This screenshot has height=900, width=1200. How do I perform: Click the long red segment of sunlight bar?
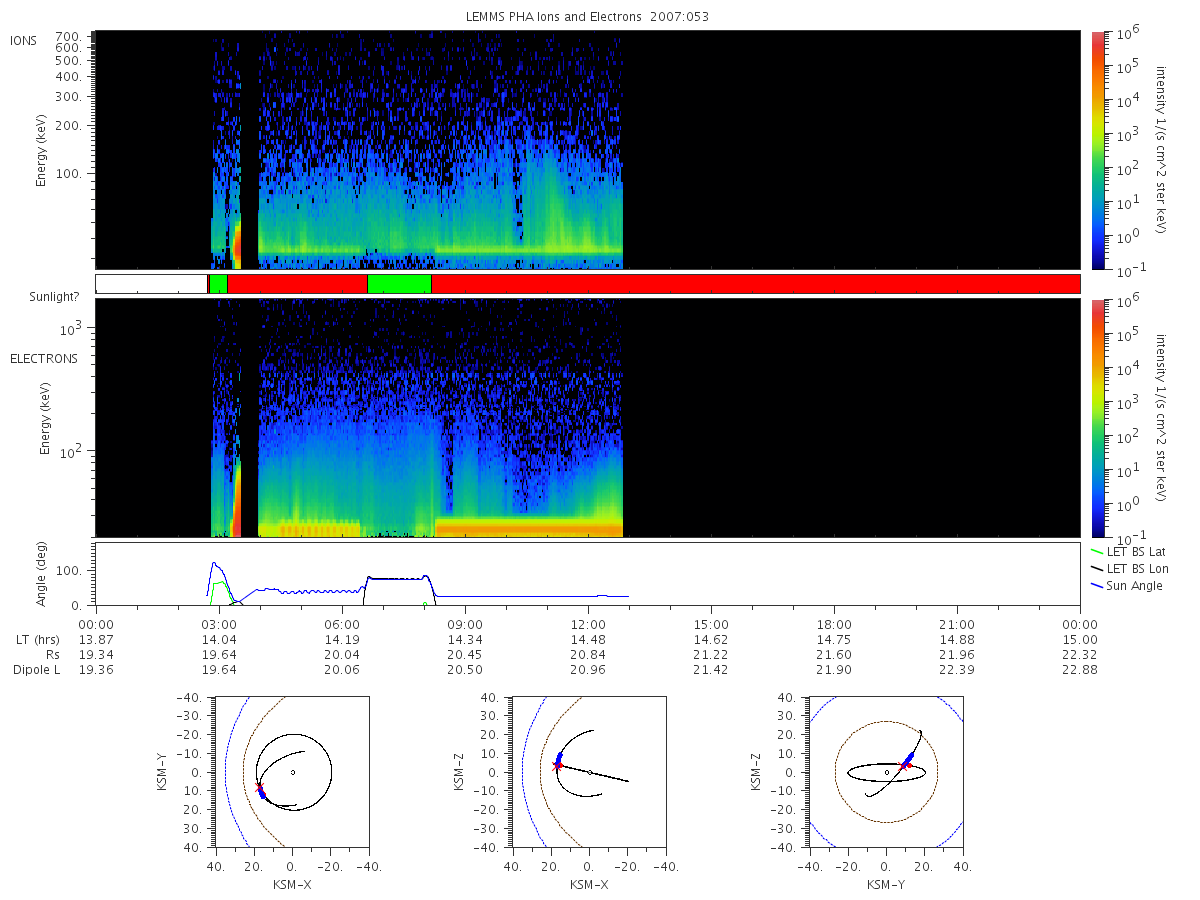755,284
